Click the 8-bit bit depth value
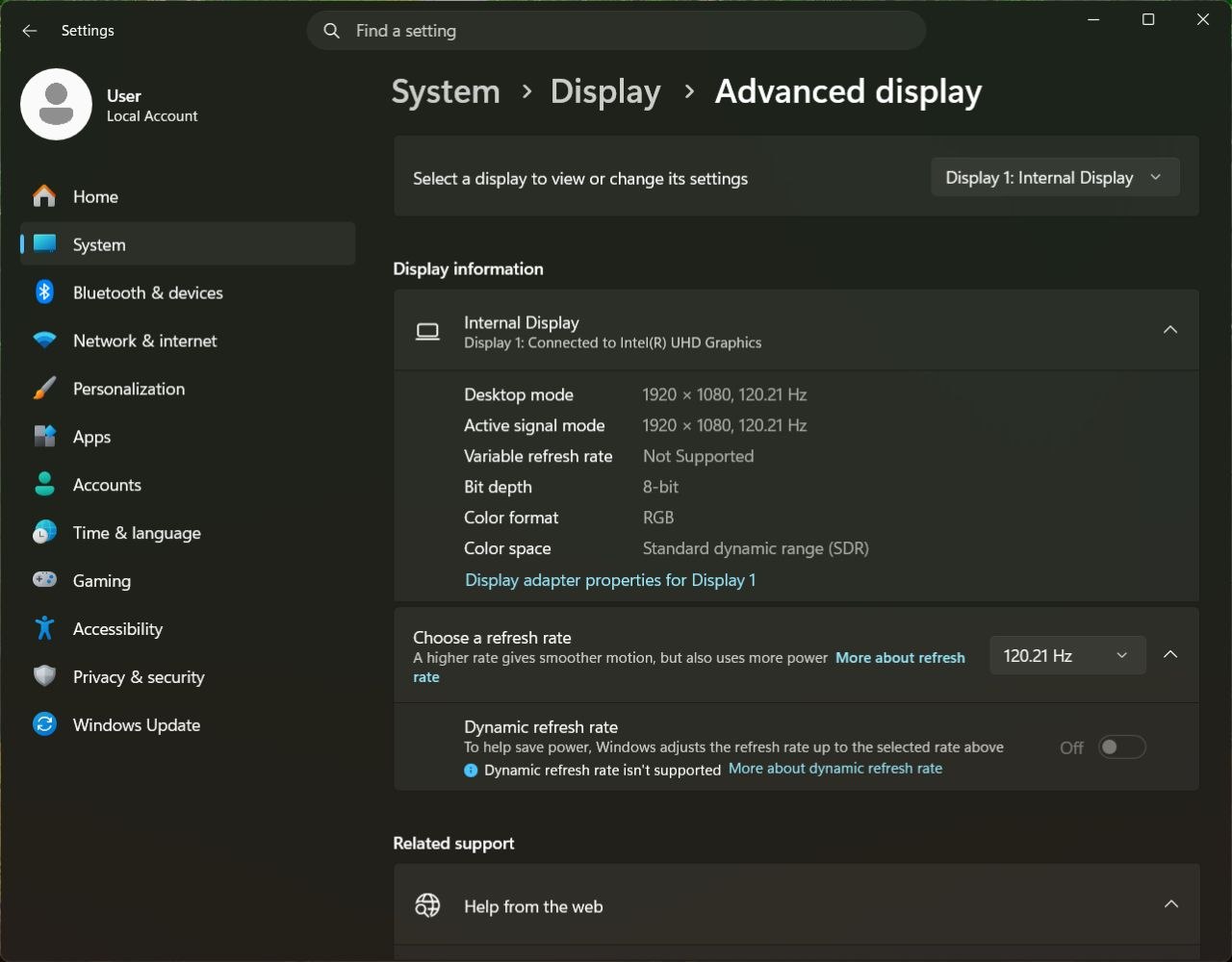1232x962 pixels. click(x=660, y=487)
